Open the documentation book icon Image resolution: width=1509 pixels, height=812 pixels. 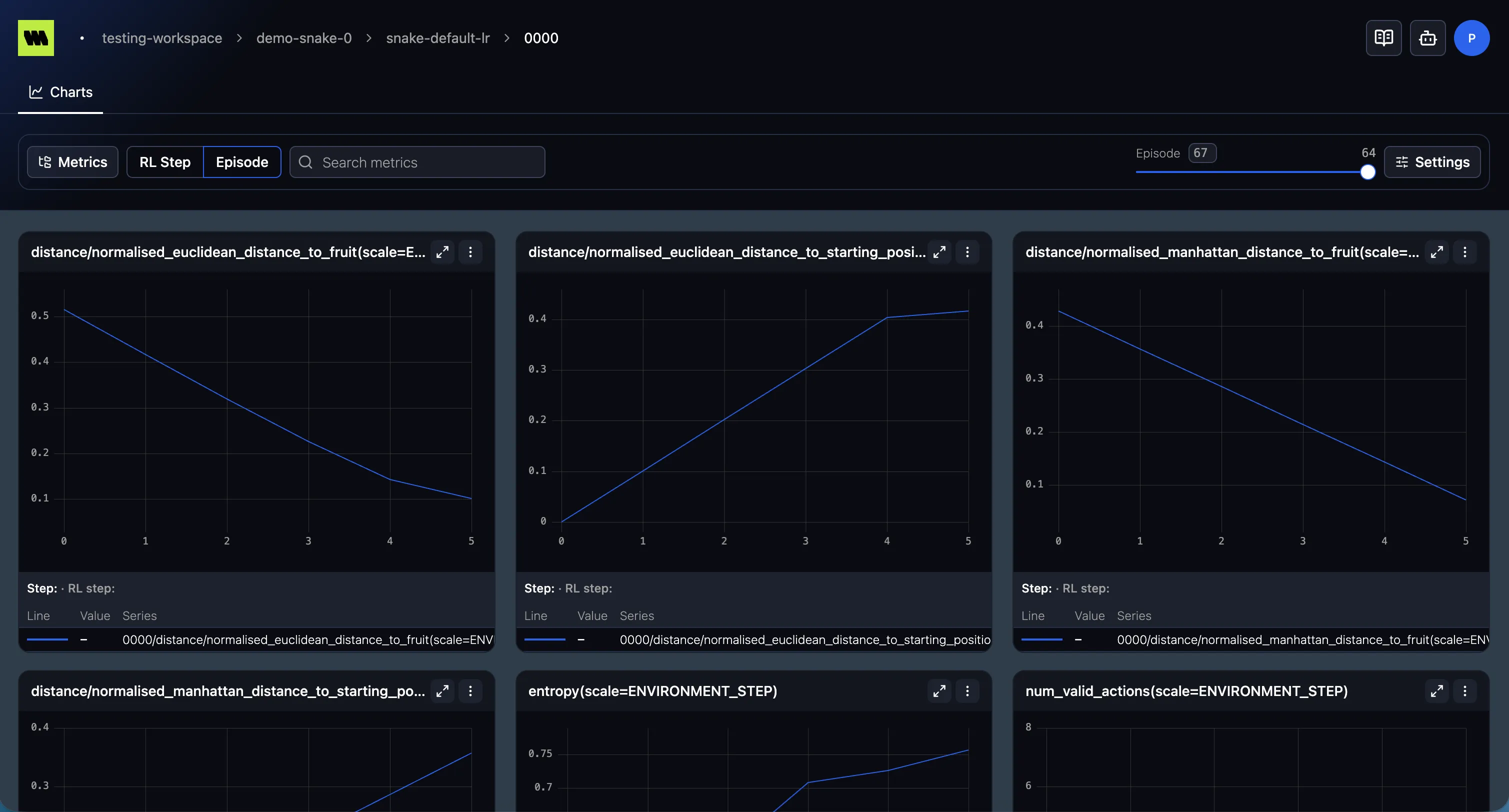pyautogui.click(x=1383, y=38)
